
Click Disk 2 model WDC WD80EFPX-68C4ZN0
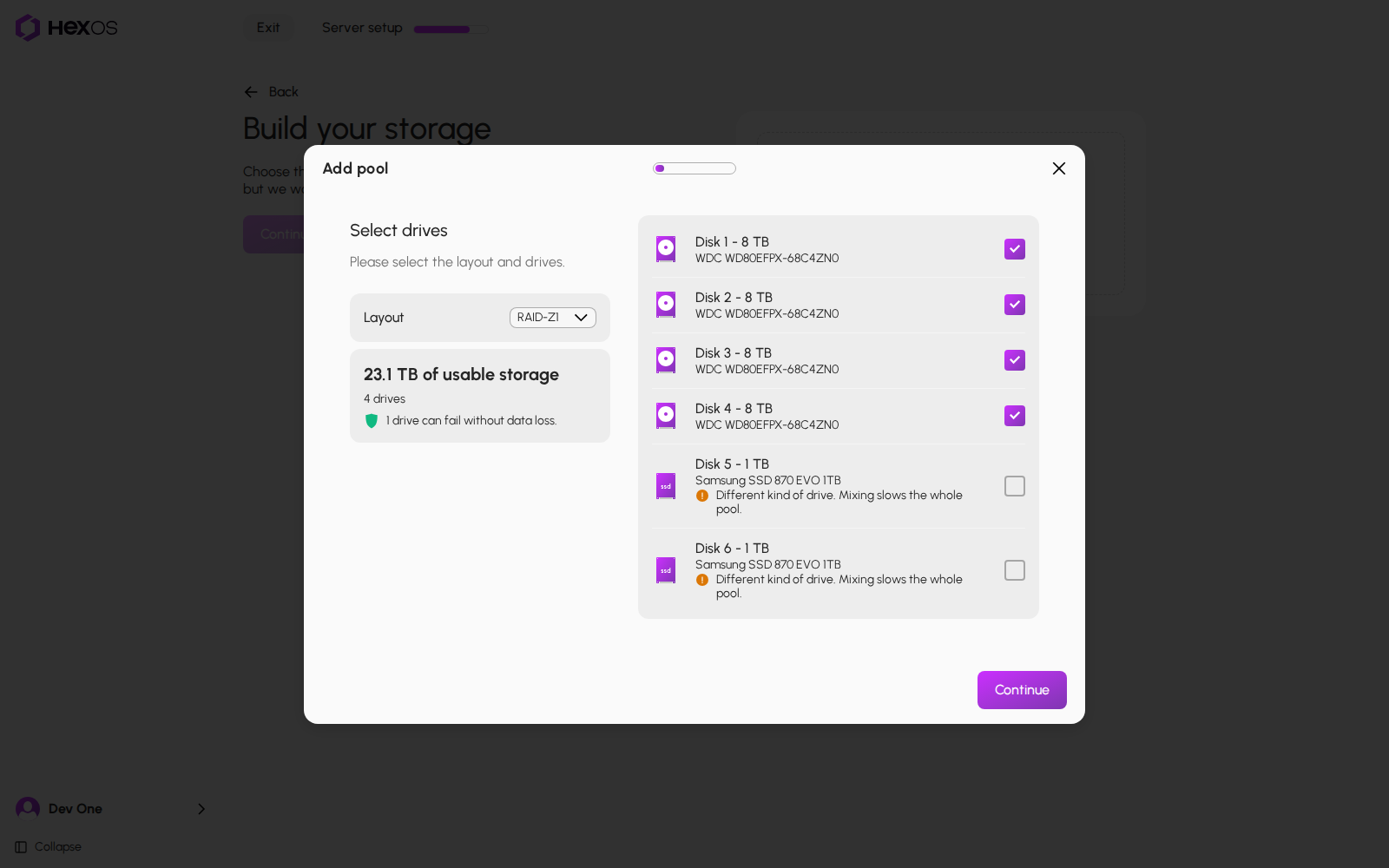coord(767,314)
